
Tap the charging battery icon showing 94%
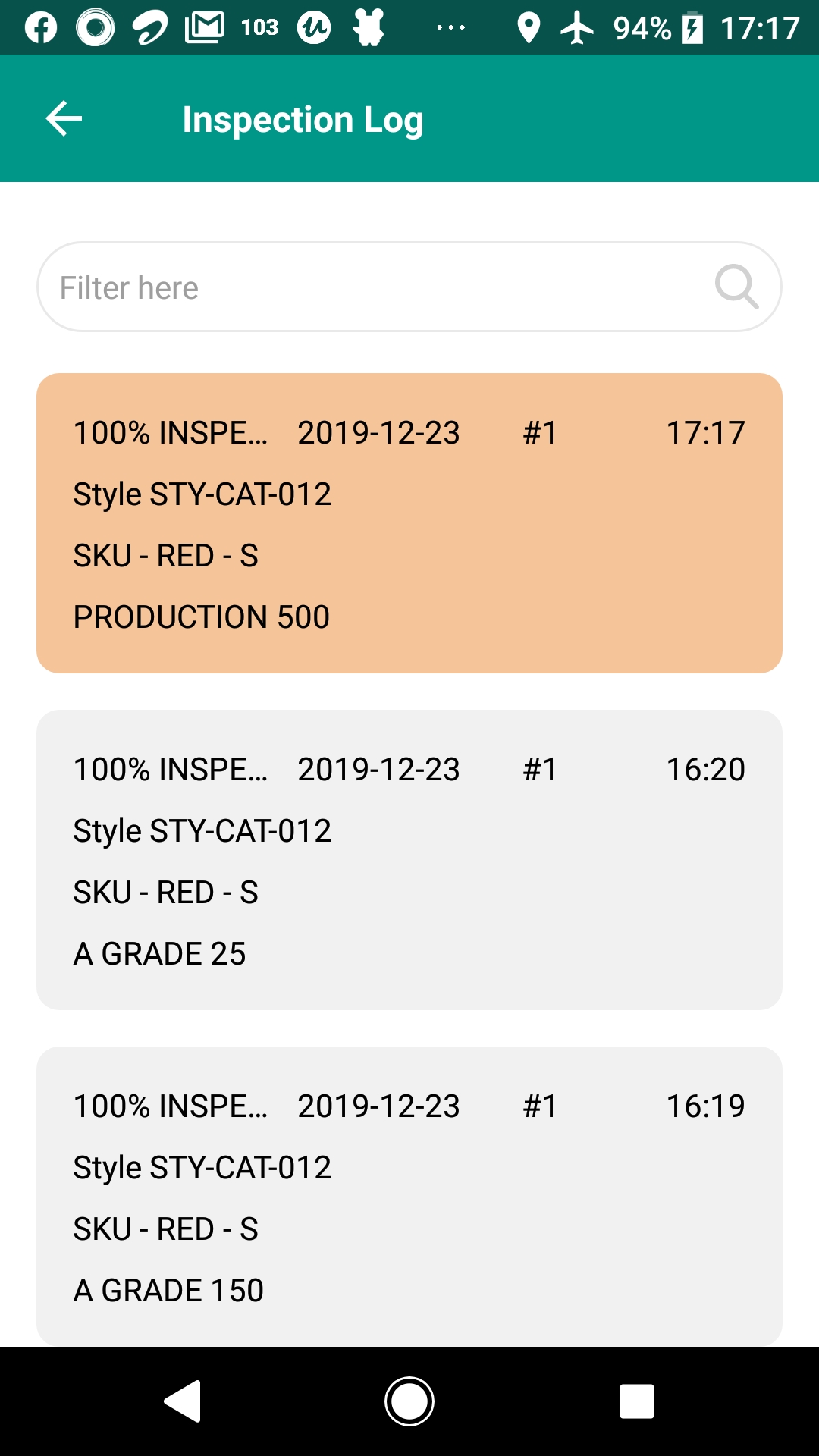692,29
